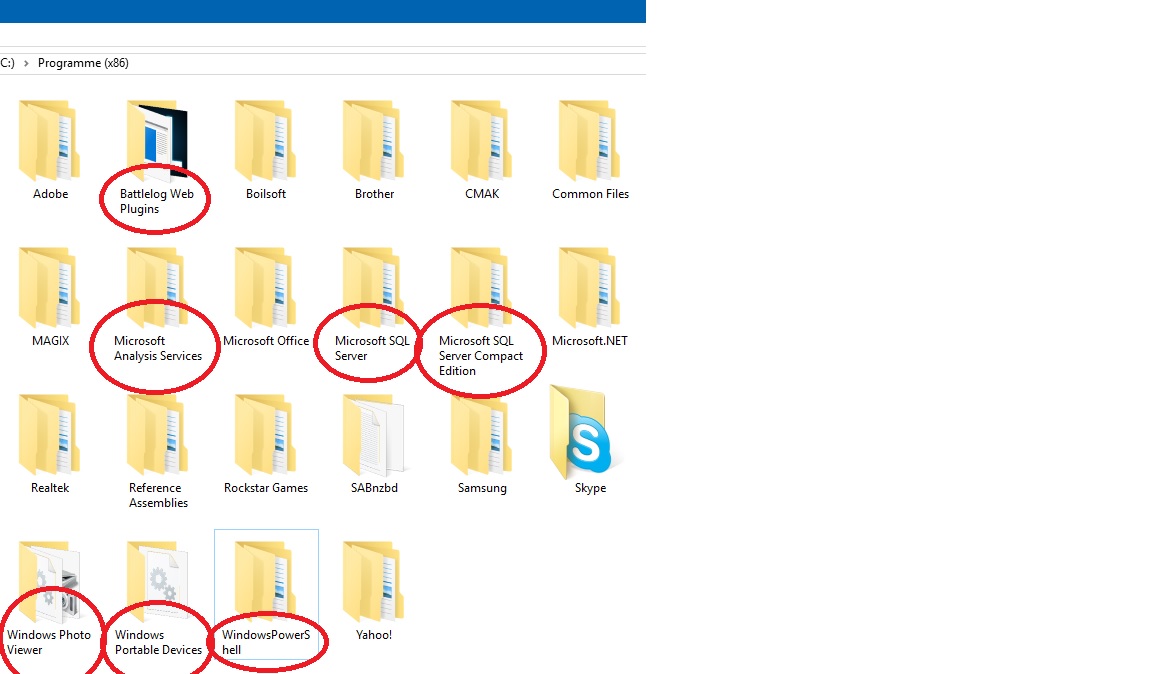Click the Yahoo! name label
The image size is (1152, 674).
pyautogui.click(x=373, y=635)
